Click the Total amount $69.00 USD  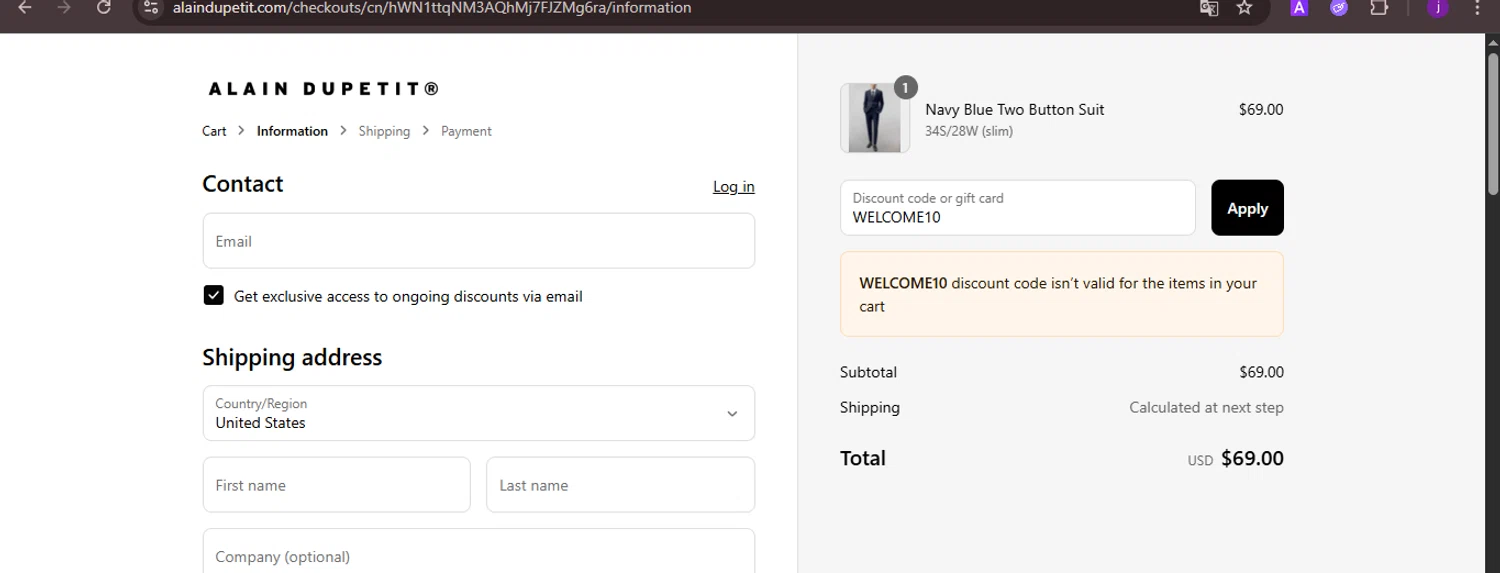pos(1236,459)
